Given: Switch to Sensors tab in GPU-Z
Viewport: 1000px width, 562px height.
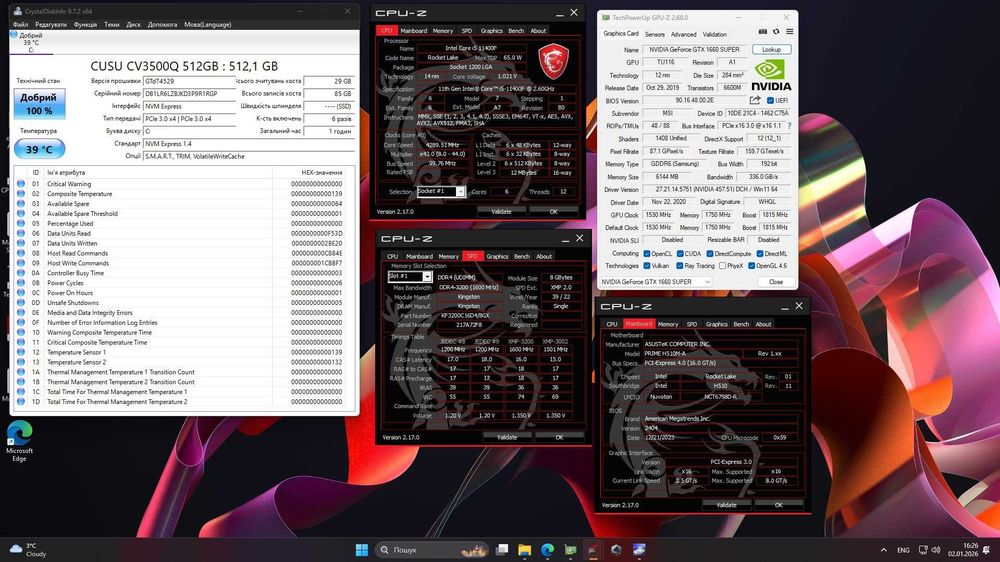Looking at the screenshot, I should point(654,34).
